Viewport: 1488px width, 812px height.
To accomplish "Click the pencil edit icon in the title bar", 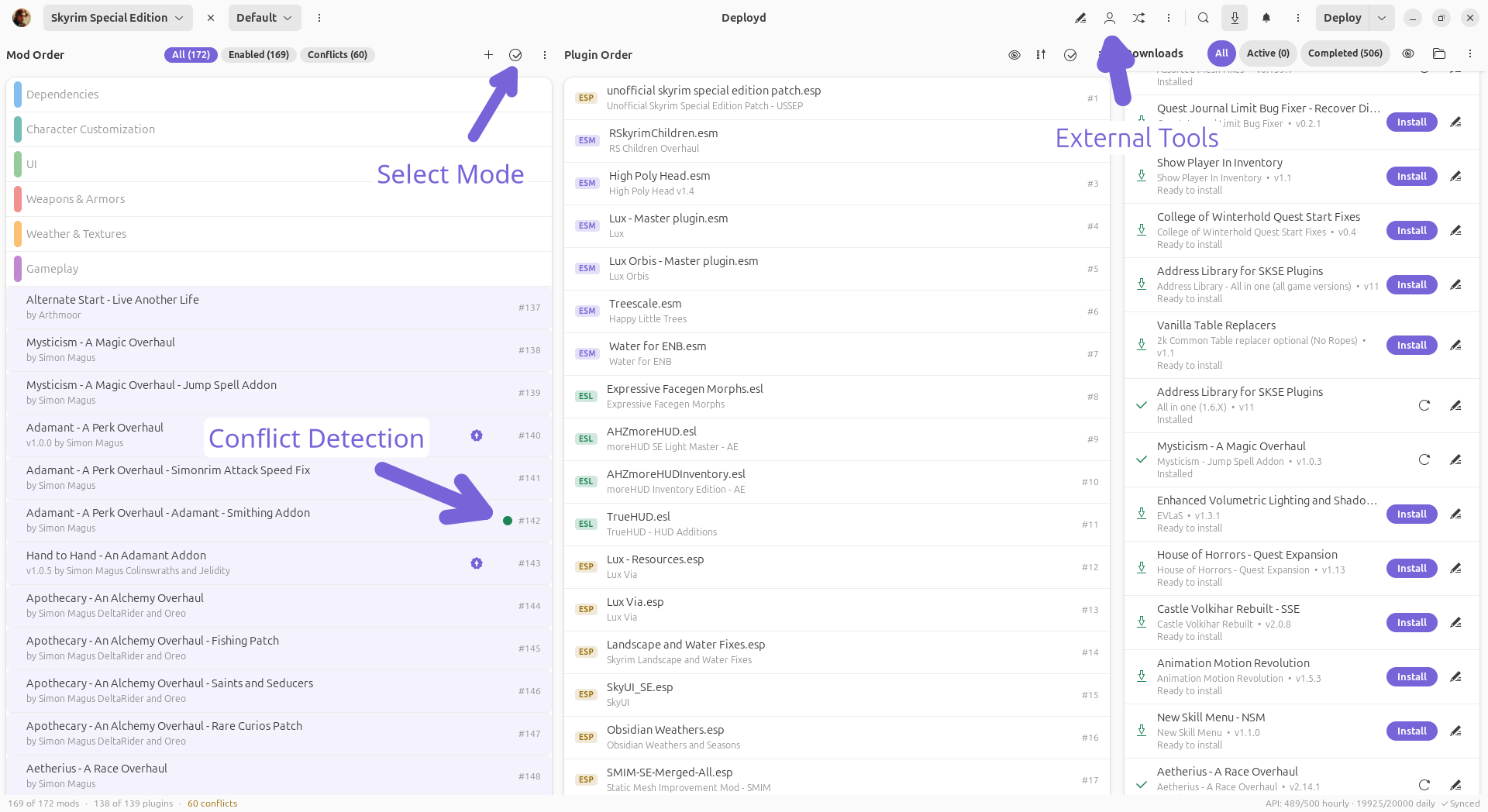I will 1080,18.
